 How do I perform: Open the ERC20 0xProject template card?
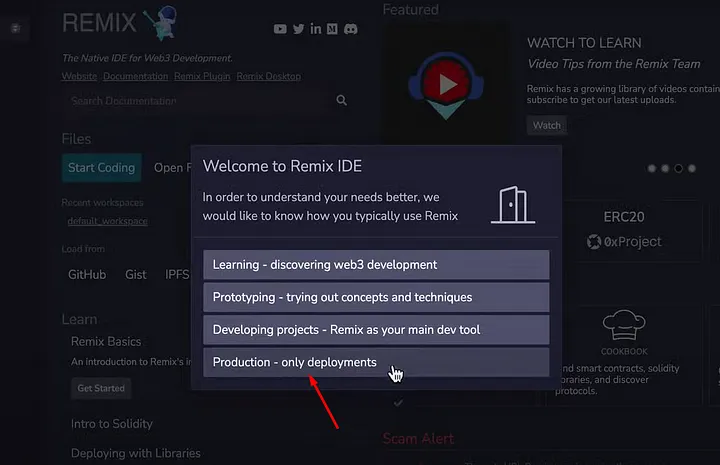coord(631,231)
